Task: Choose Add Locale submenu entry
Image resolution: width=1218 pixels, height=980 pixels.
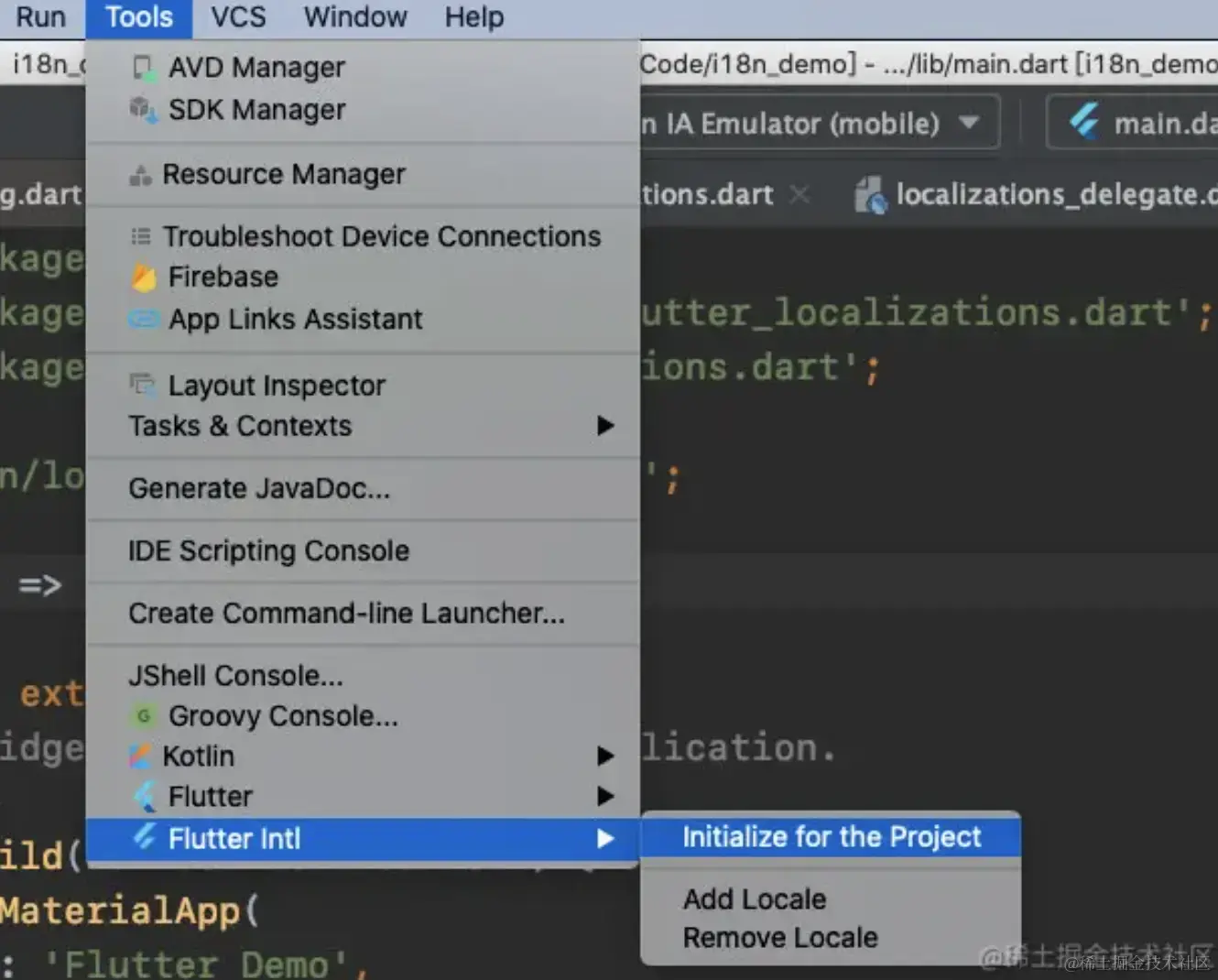Action: pyautogui.click(x=831, y=899)
